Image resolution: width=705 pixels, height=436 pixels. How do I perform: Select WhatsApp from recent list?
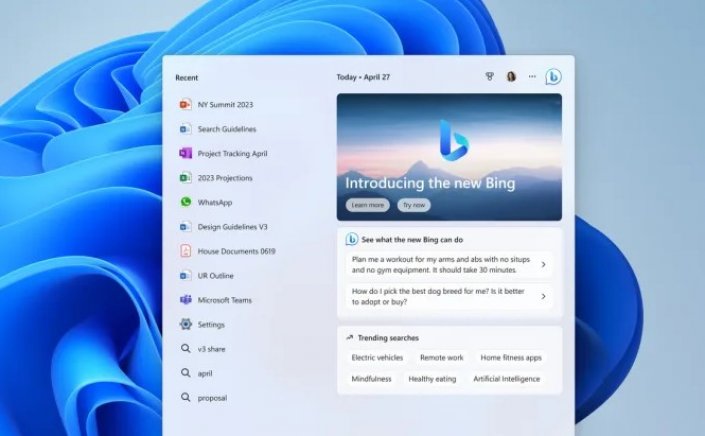[215, 202]
